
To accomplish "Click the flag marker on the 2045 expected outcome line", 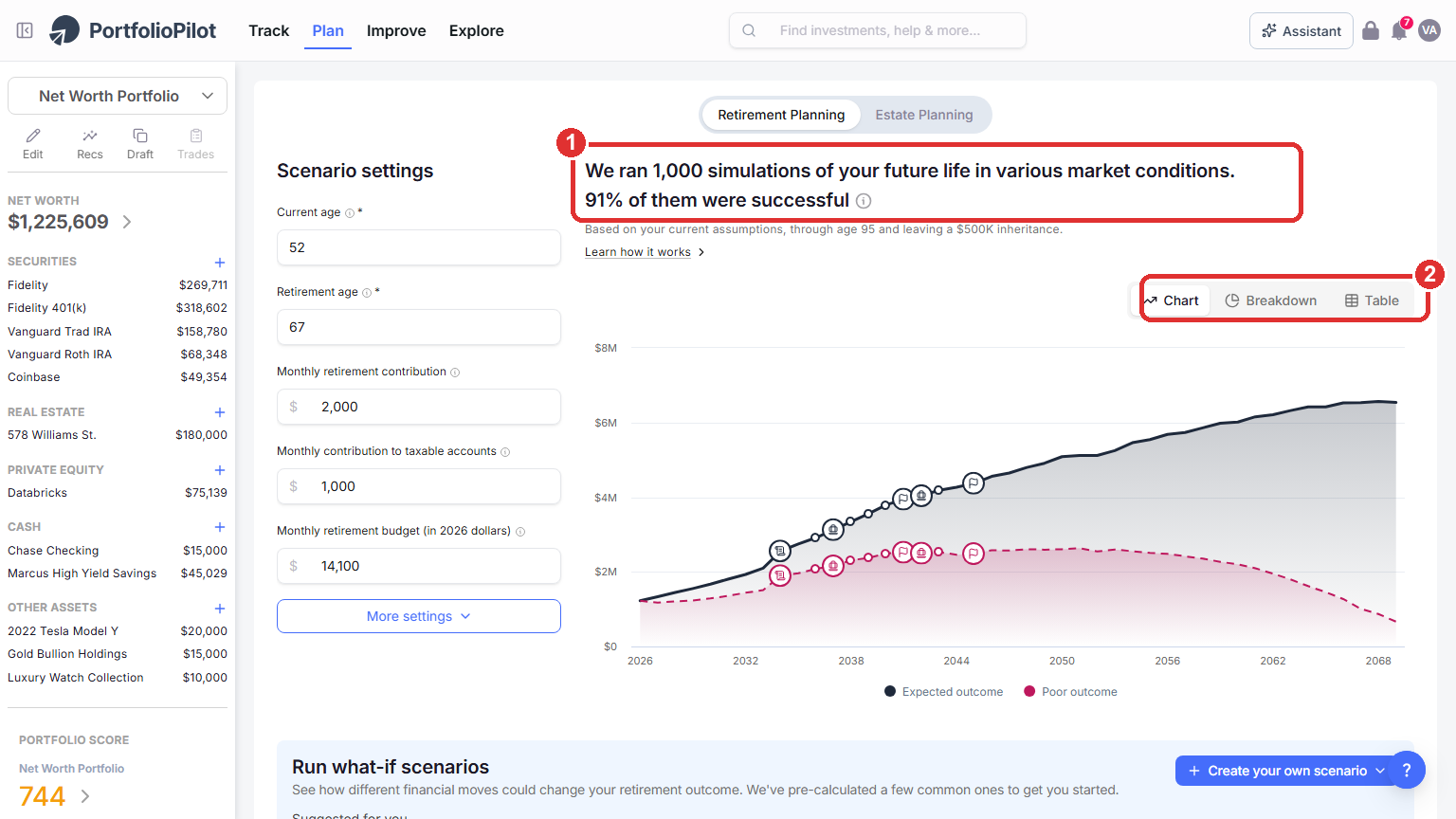I will (974, 483).
